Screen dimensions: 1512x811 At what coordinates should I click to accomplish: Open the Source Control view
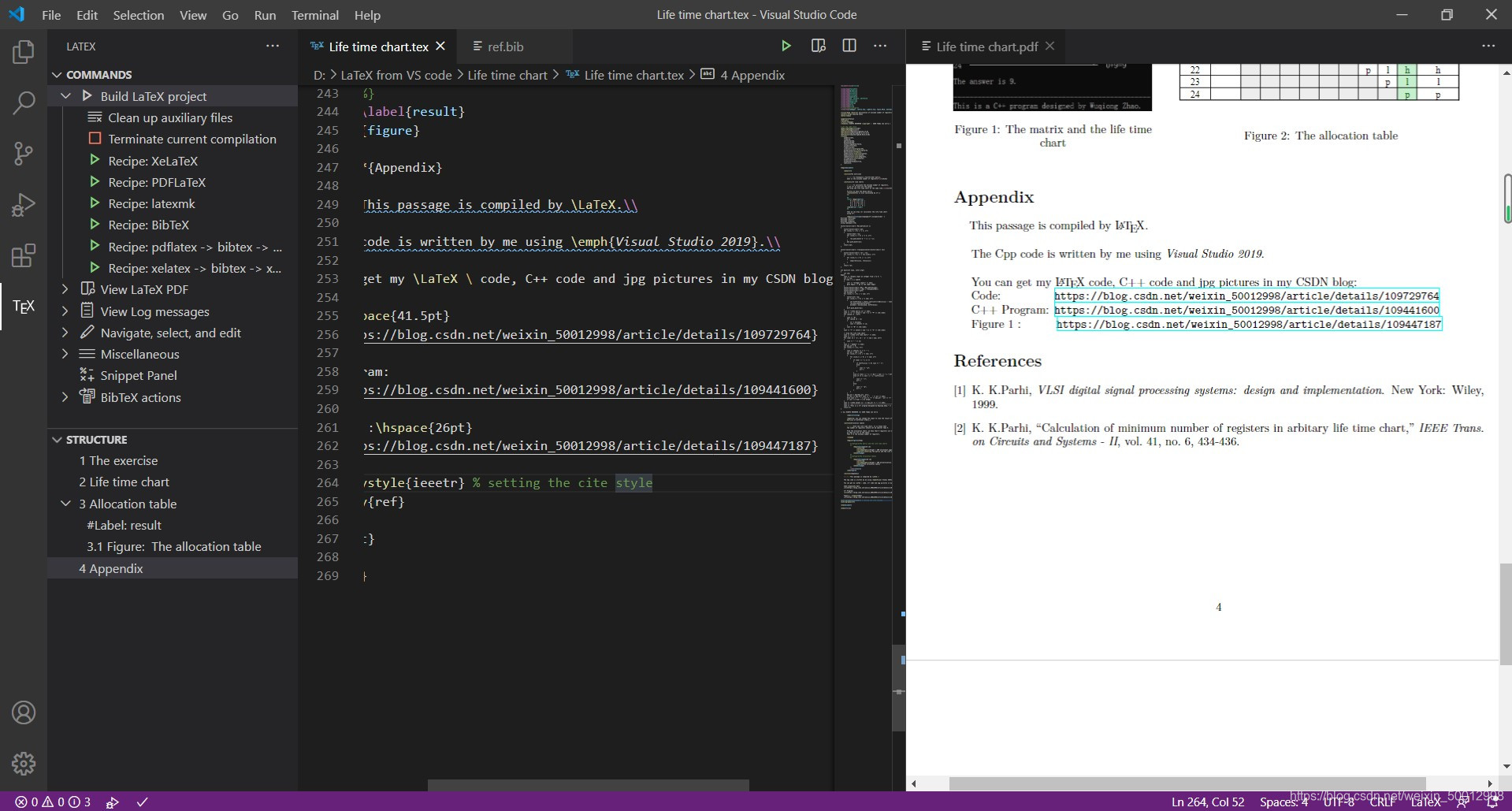click(24, 154)
